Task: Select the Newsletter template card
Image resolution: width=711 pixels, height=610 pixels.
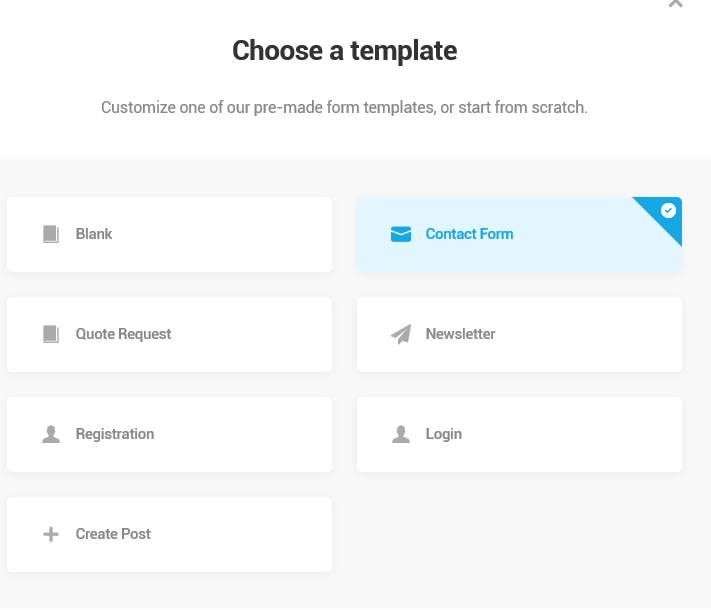Action: (x=519, y=335)
